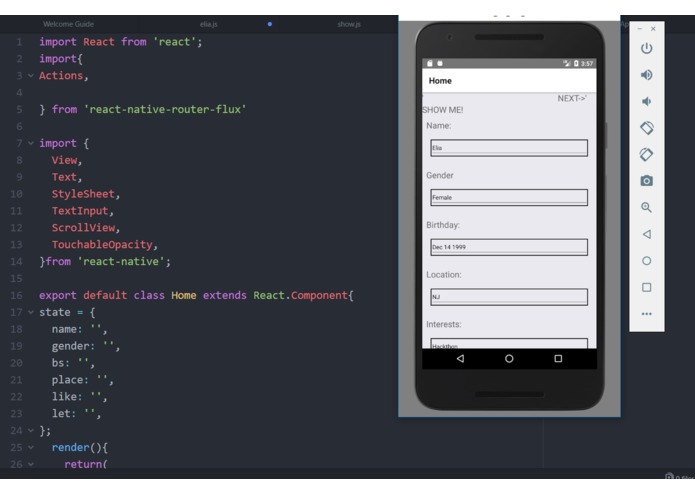Click the 'react-native-router-flux' string on line 5
Viewport: 695px width, 494px height.
pos(165,109)
